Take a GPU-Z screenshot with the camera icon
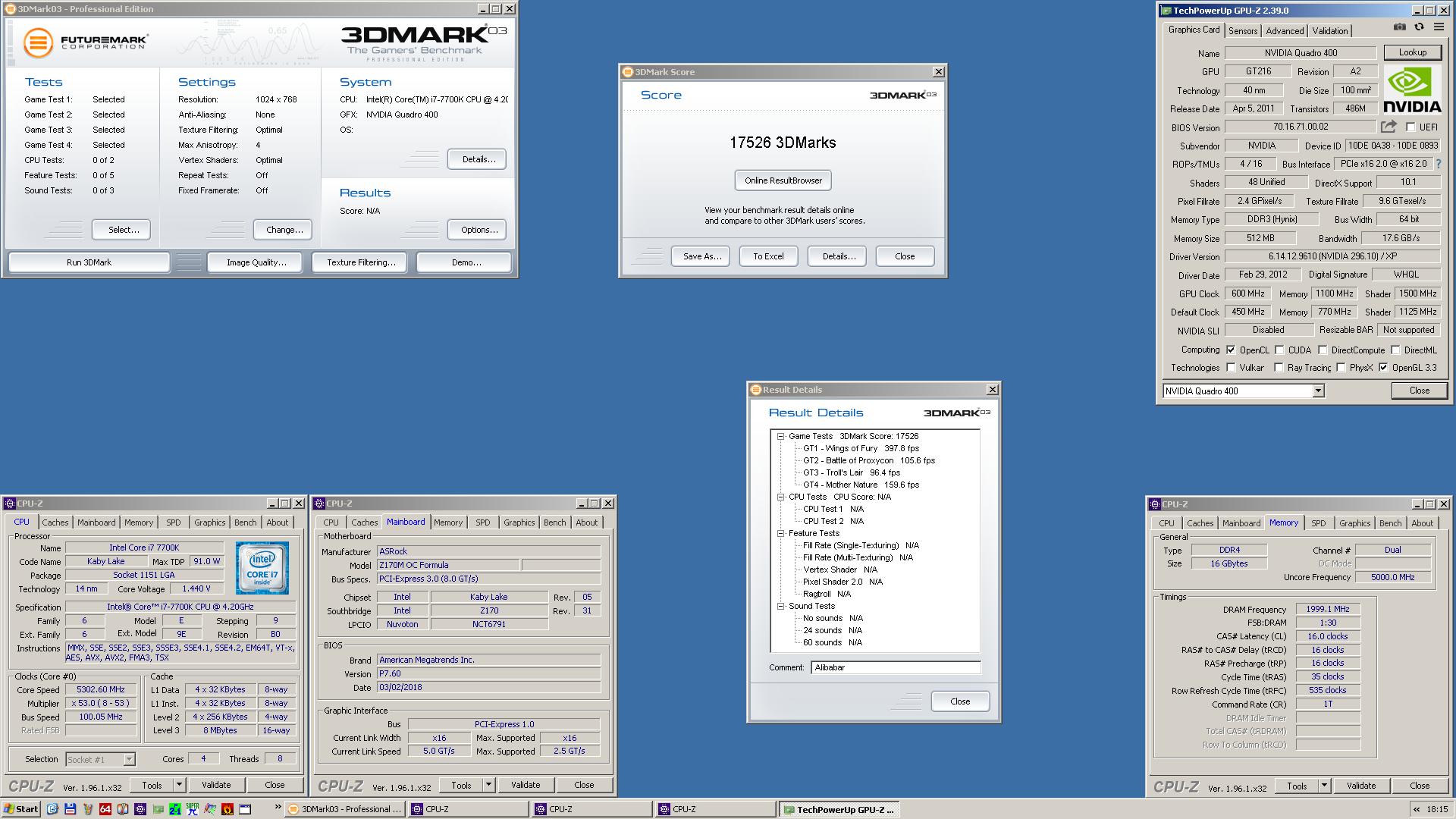The width and height of the screenshot is (1456, 819). coord(1400,27)
